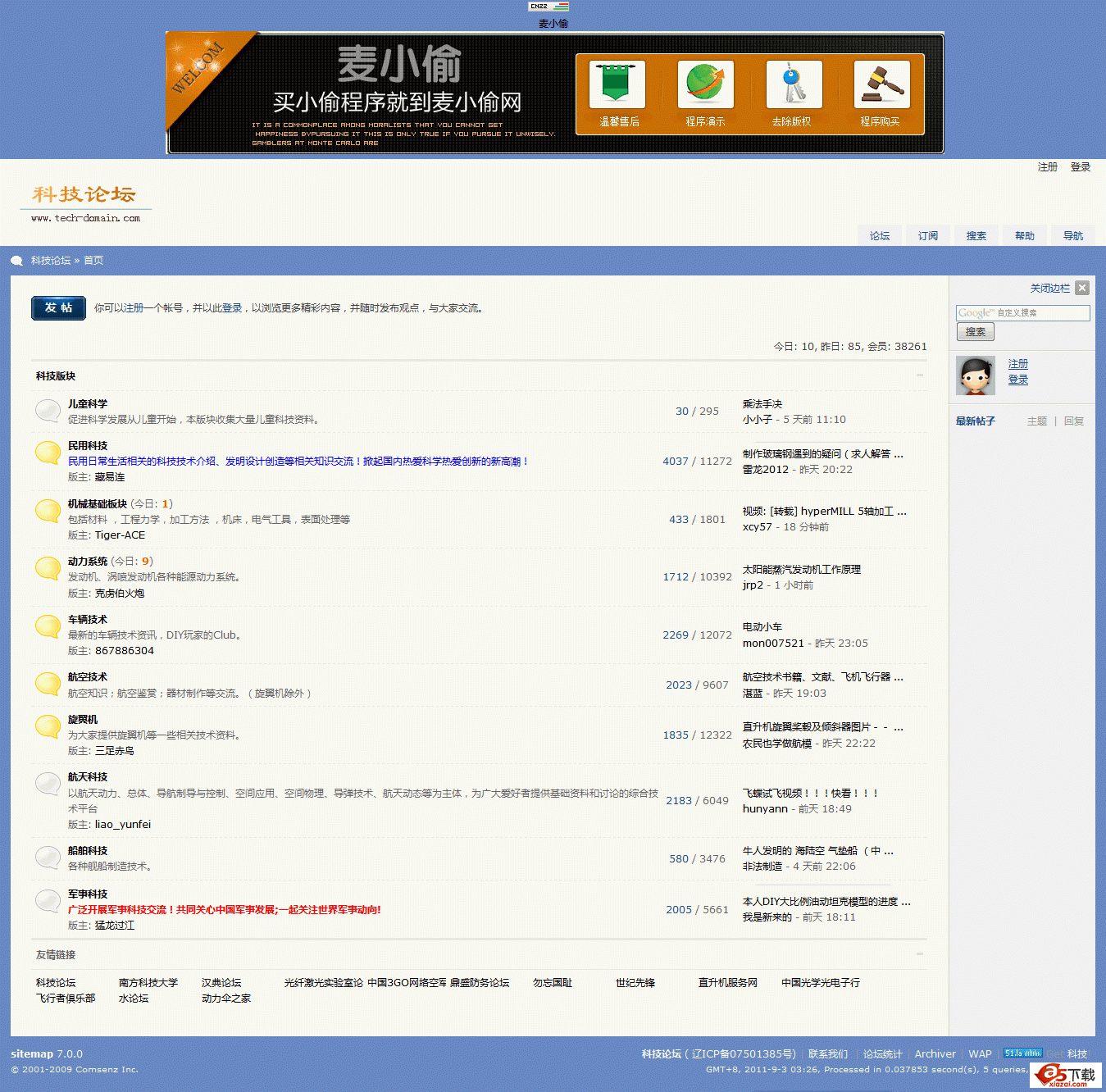Screen dimensions: 1106x1092
Task: Click the 航空技术 forum icon
Action: [x=47, y=684]
